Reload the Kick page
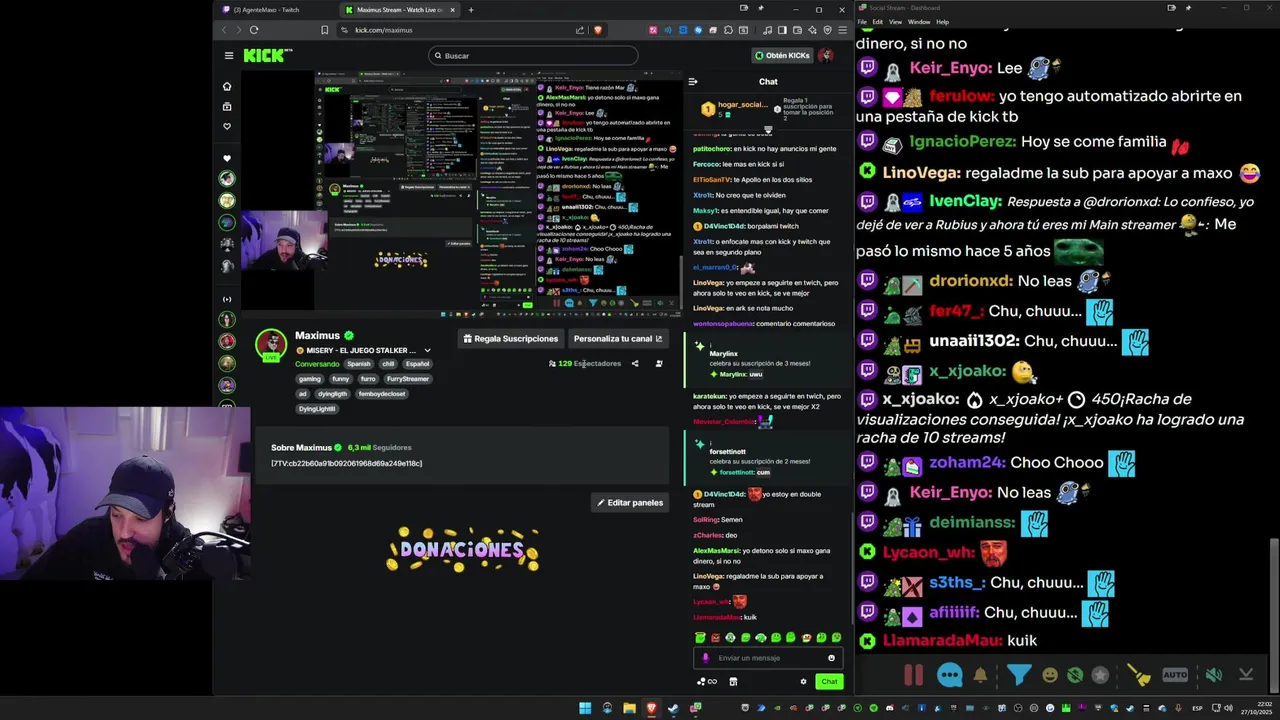The height and width of the screenshot is (720, 1280). coord(254,30)
